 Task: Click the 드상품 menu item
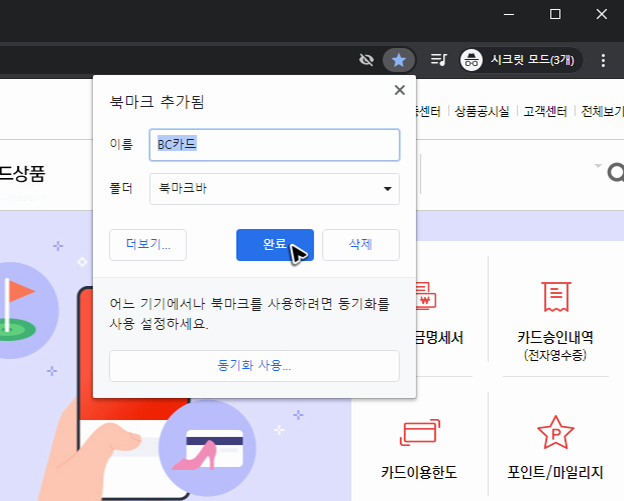22,174
